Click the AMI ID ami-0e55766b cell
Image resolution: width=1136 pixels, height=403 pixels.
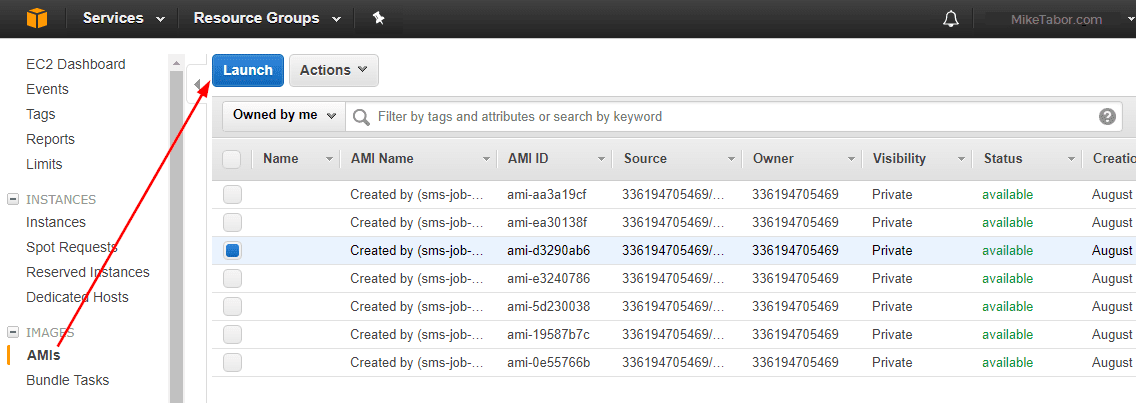(x=548, y=362)
